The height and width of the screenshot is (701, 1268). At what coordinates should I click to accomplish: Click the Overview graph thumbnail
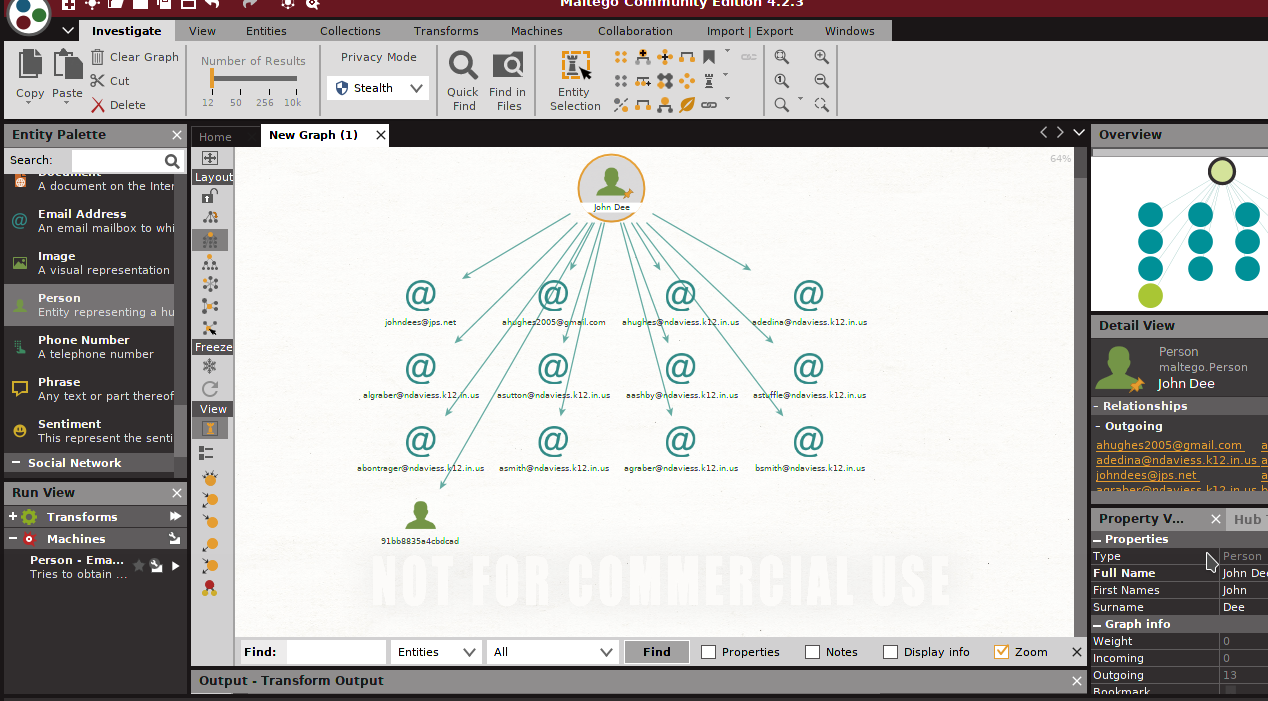pos(1180,232)
